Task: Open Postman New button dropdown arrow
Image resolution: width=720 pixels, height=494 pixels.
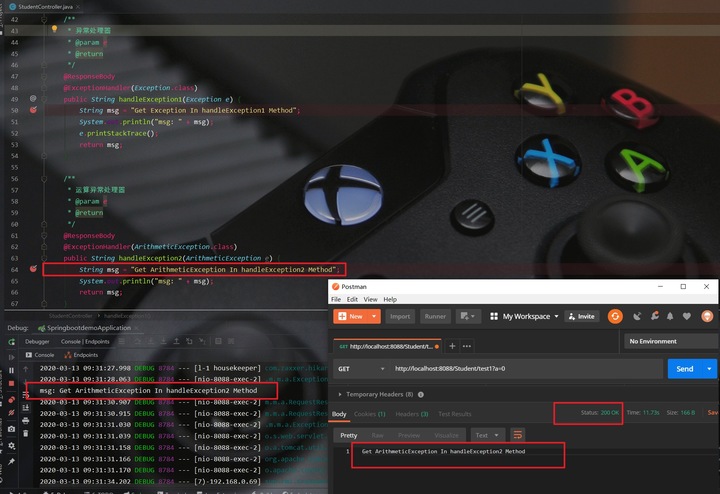Action: coord(374,316)
